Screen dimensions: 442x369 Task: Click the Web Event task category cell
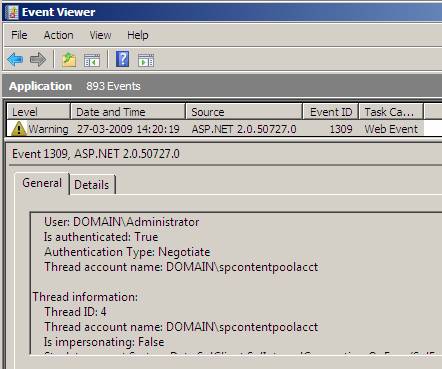(391, 129)
